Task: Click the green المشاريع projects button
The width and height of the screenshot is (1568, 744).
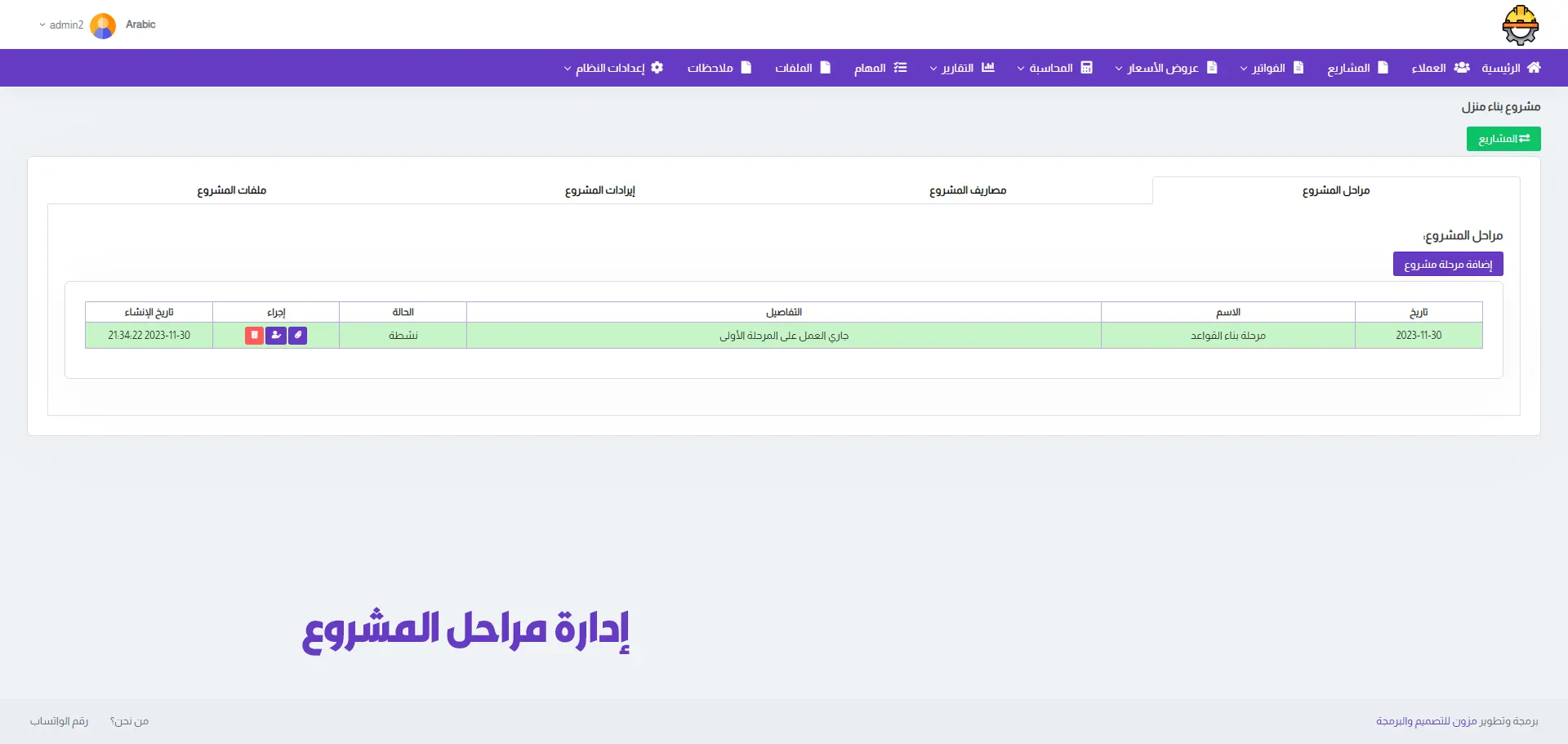Action: [1503, 139]
